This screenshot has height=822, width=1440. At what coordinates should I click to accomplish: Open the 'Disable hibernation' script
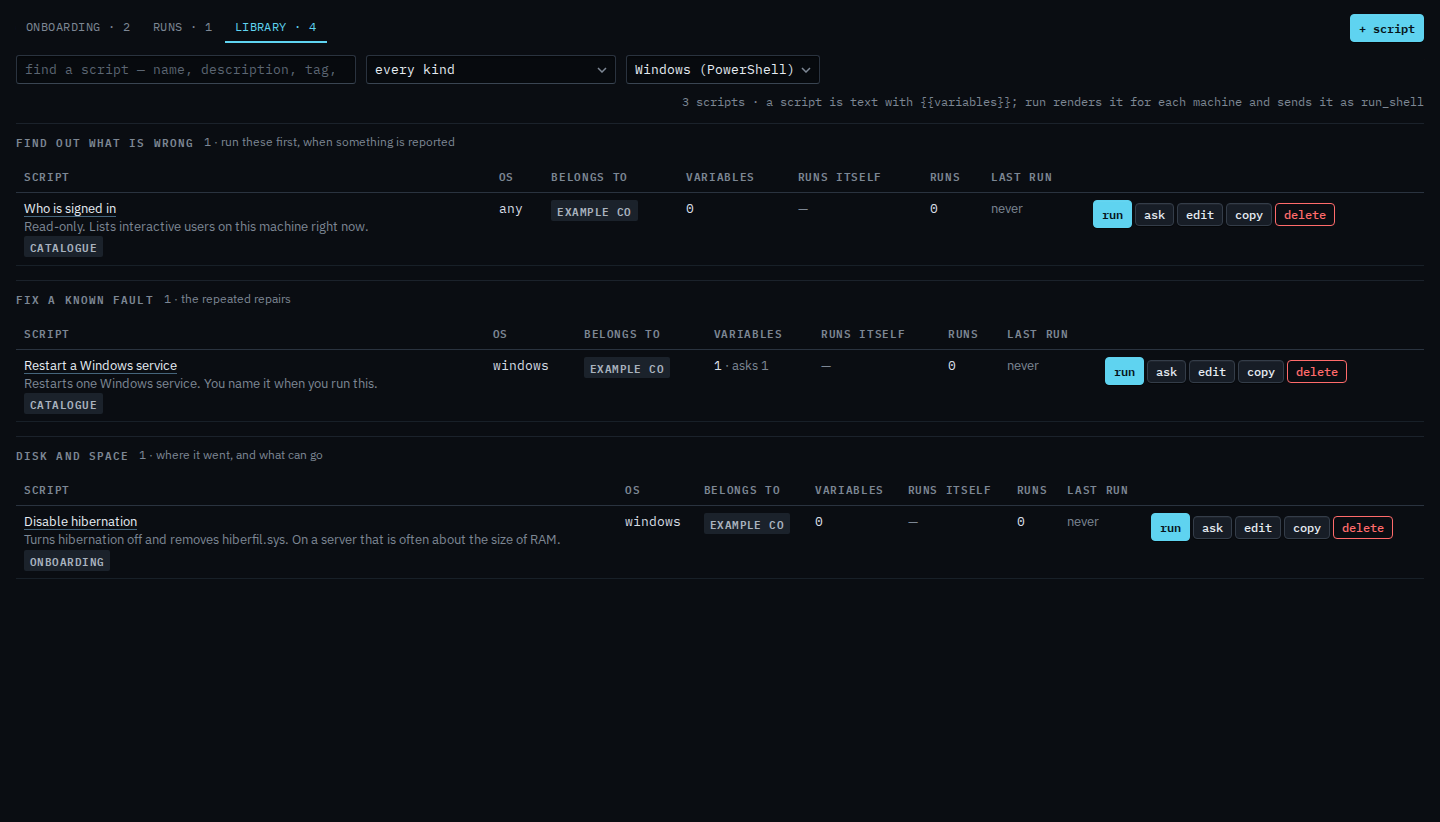click(80, 522)
